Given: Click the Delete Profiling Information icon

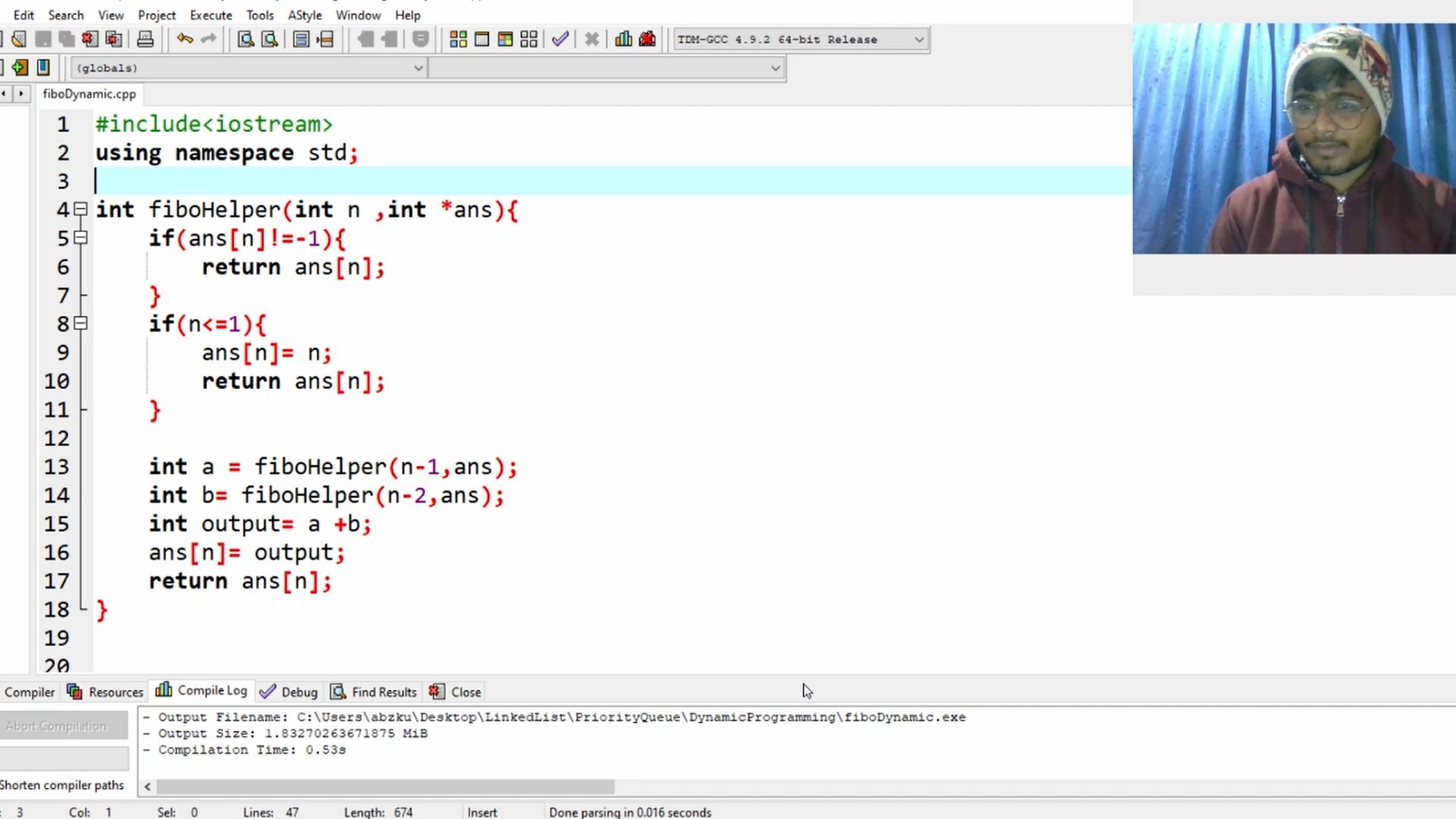Looking at the screenshot, I should (x=647, y=39).
